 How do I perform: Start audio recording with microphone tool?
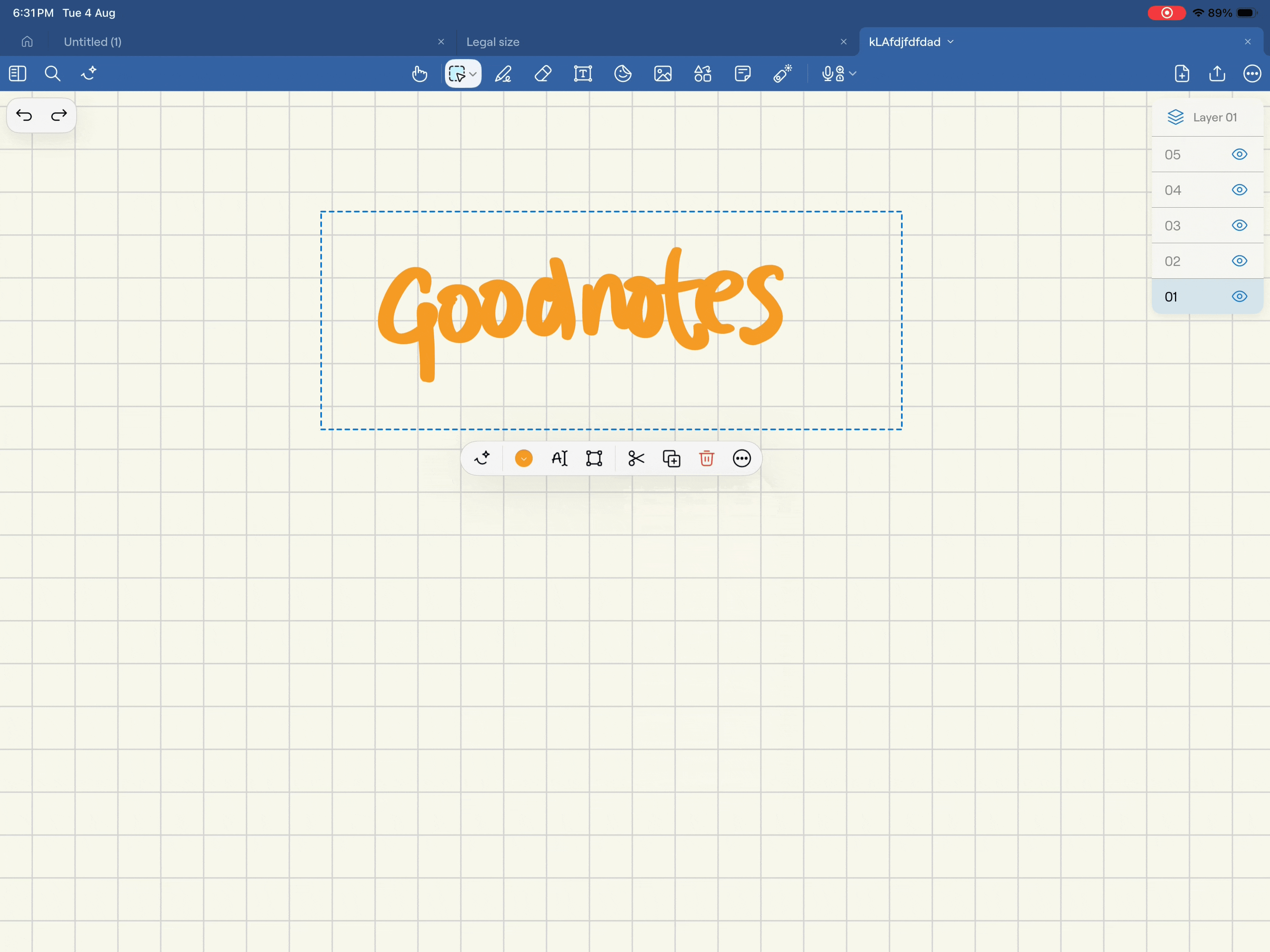point(833,73)
